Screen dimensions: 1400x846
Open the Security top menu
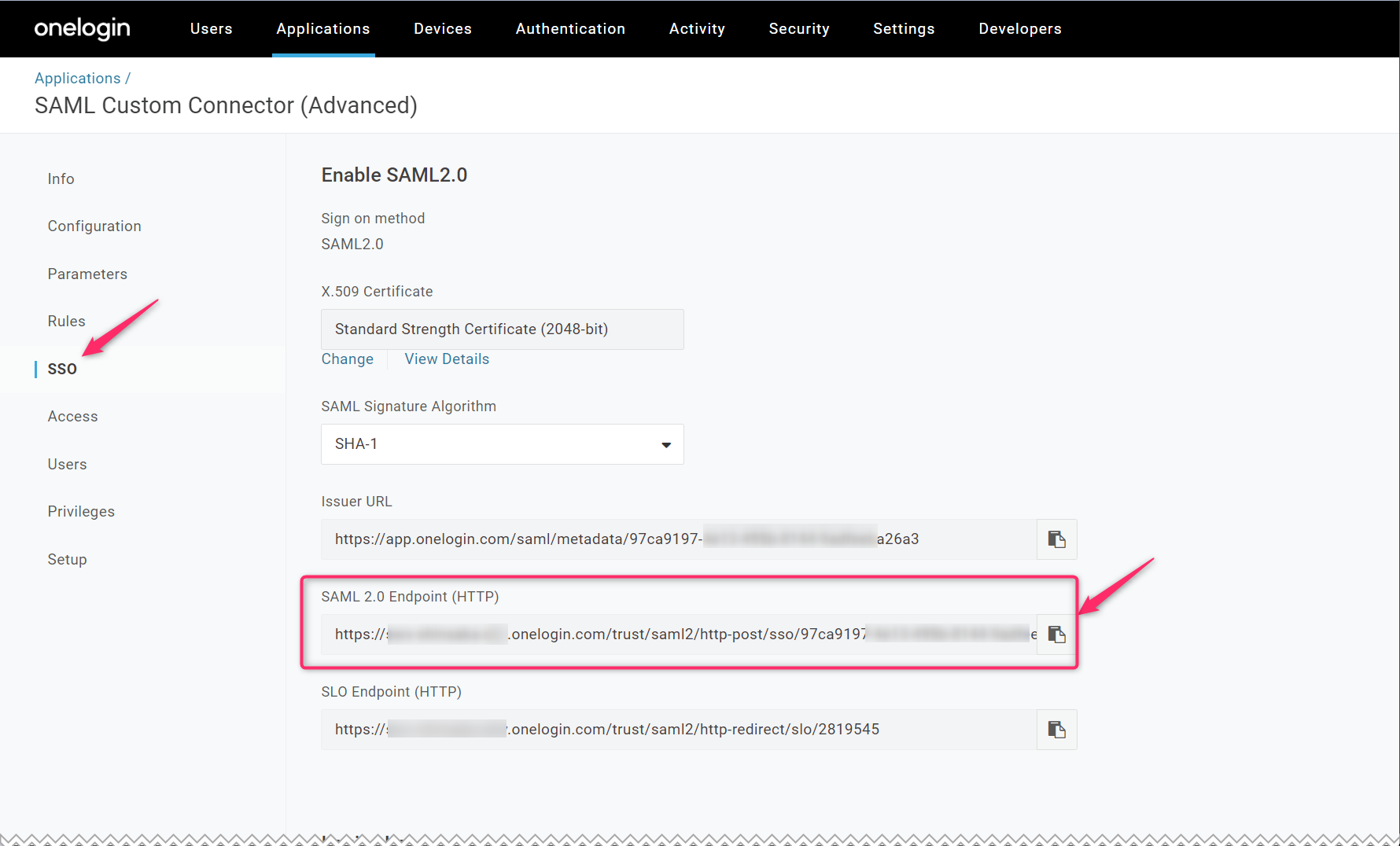(799, 28)
